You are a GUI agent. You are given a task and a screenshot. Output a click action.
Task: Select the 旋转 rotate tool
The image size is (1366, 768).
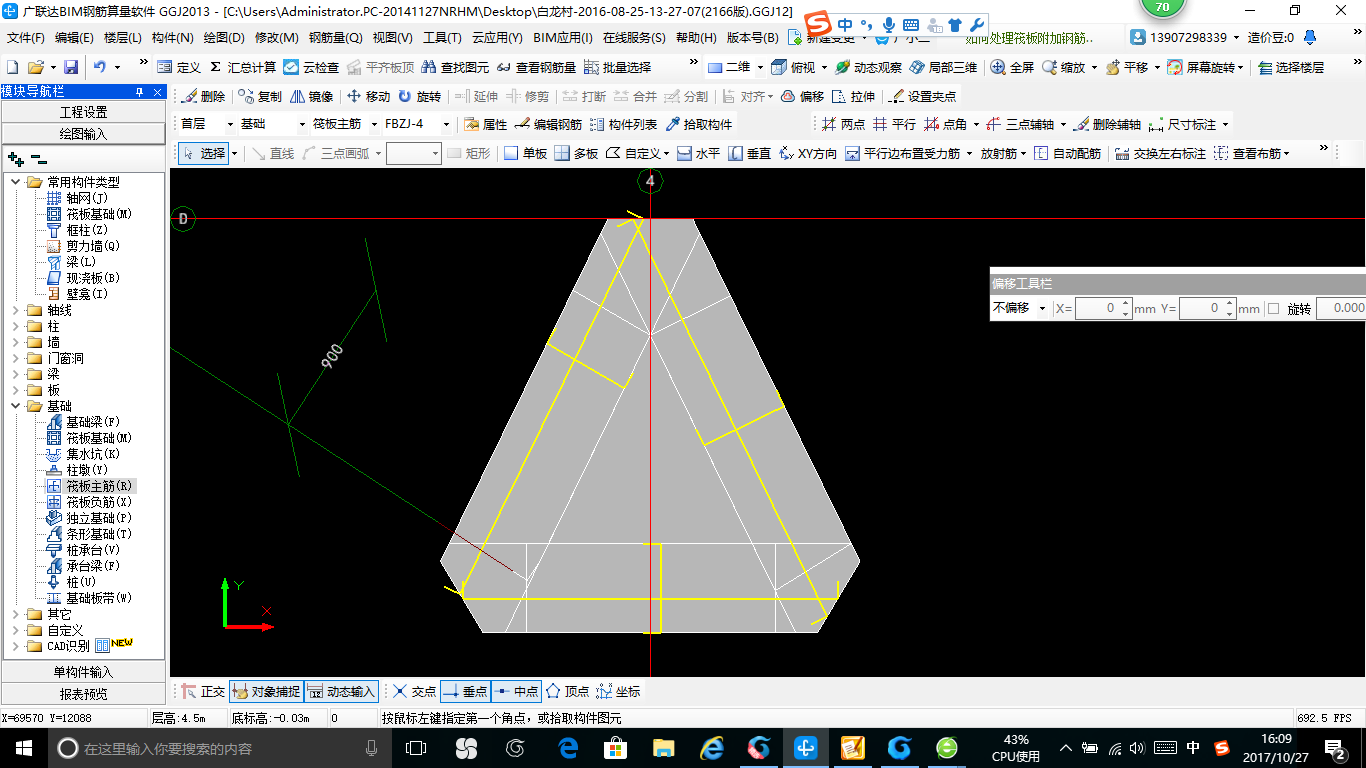419,96
